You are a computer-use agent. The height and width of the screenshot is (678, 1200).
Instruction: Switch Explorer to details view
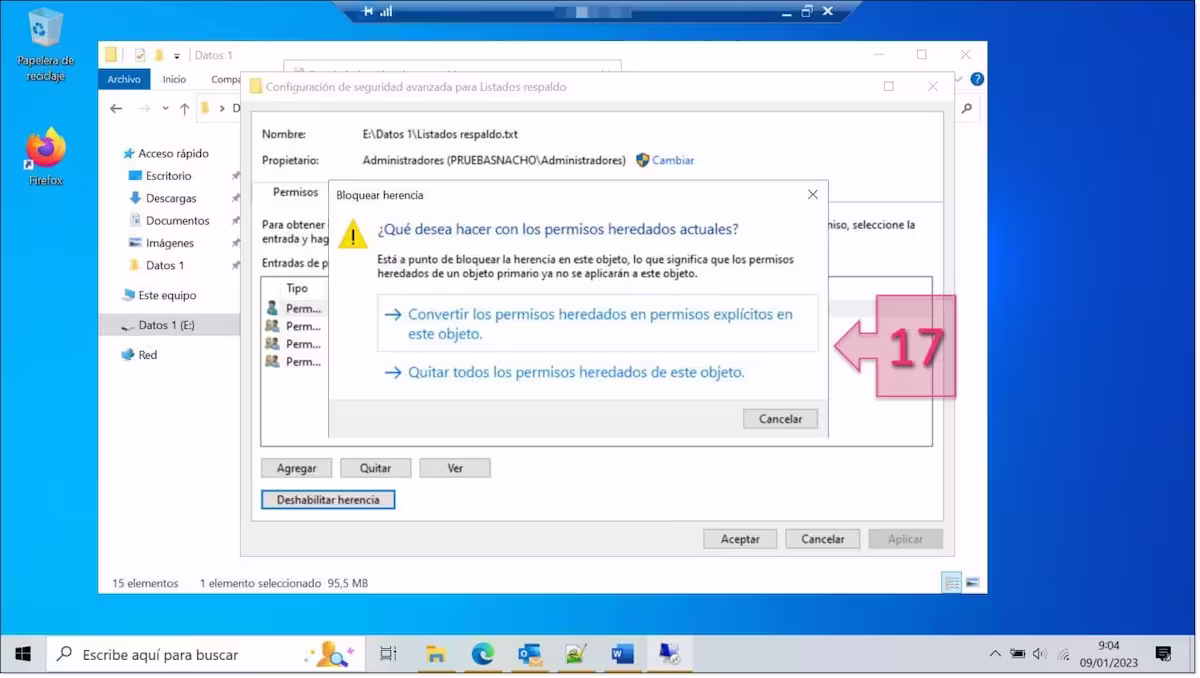pos(952,582)
